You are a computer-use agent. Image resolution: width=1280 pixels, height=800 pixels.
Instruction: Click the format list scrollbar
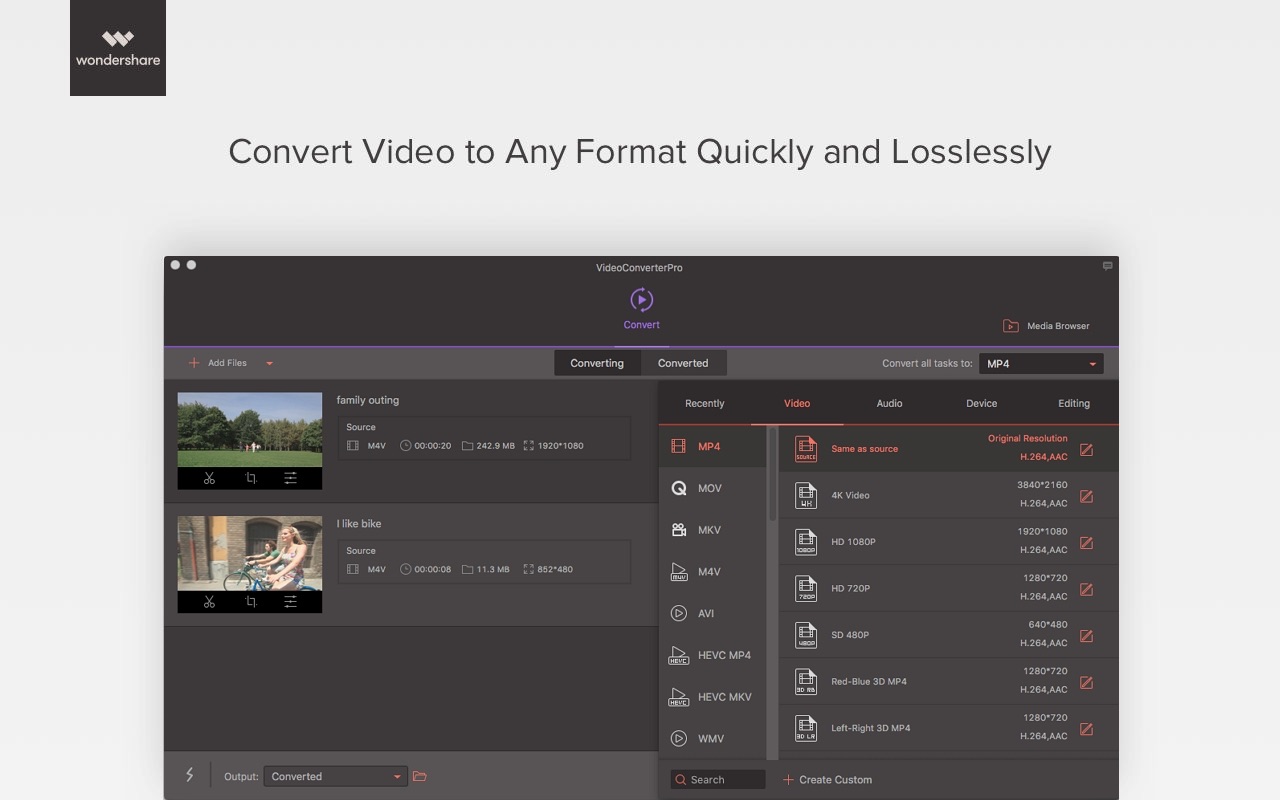pyautogui.click(x=772, y=475)
